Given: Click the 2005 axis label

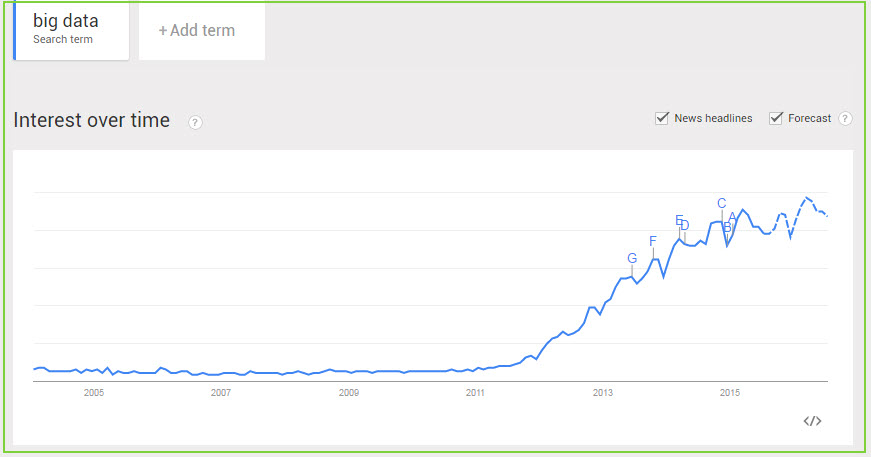Looking at the screenshot, I should point(94,393).
